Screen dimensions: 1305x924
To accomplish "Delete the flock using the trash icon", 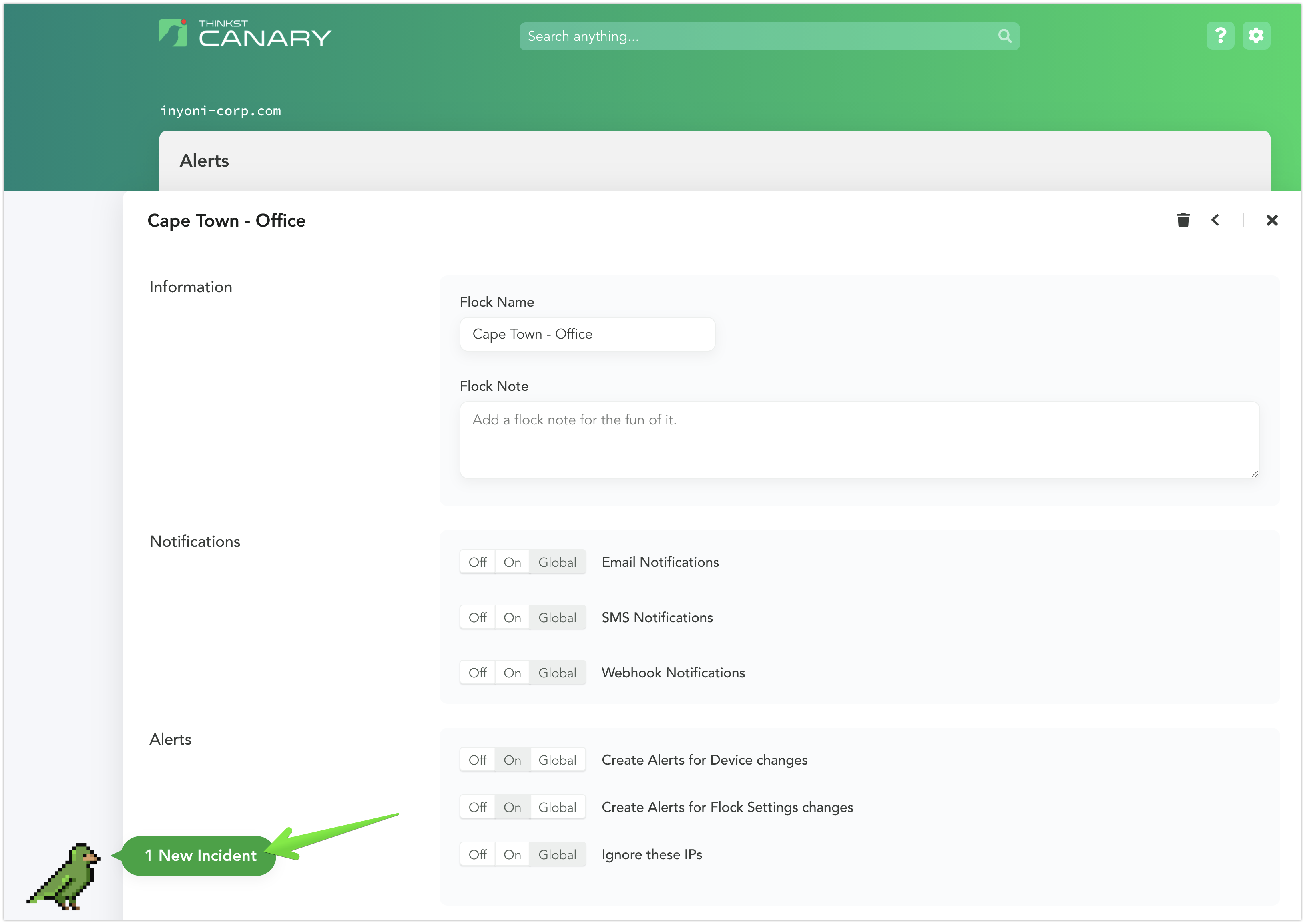I will 1183,220.
